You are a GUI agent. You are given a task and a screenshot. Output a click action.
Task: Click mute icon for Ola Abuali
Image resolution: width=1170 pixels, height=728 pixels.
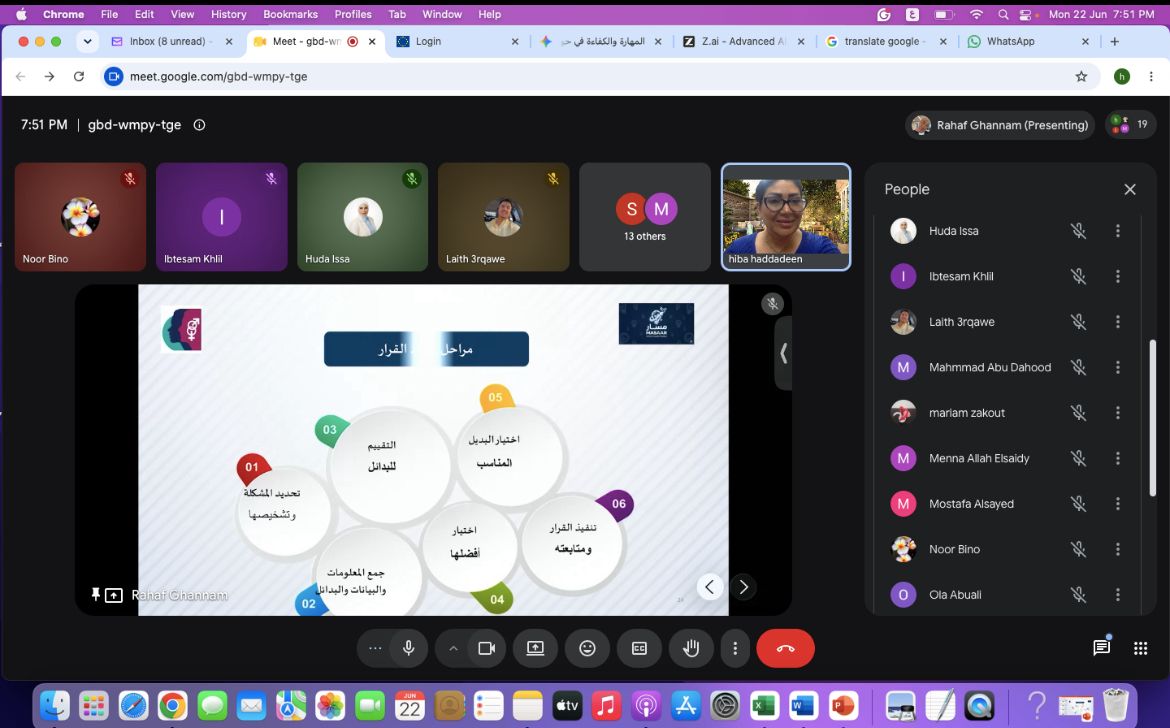[x=1078, y=594]
